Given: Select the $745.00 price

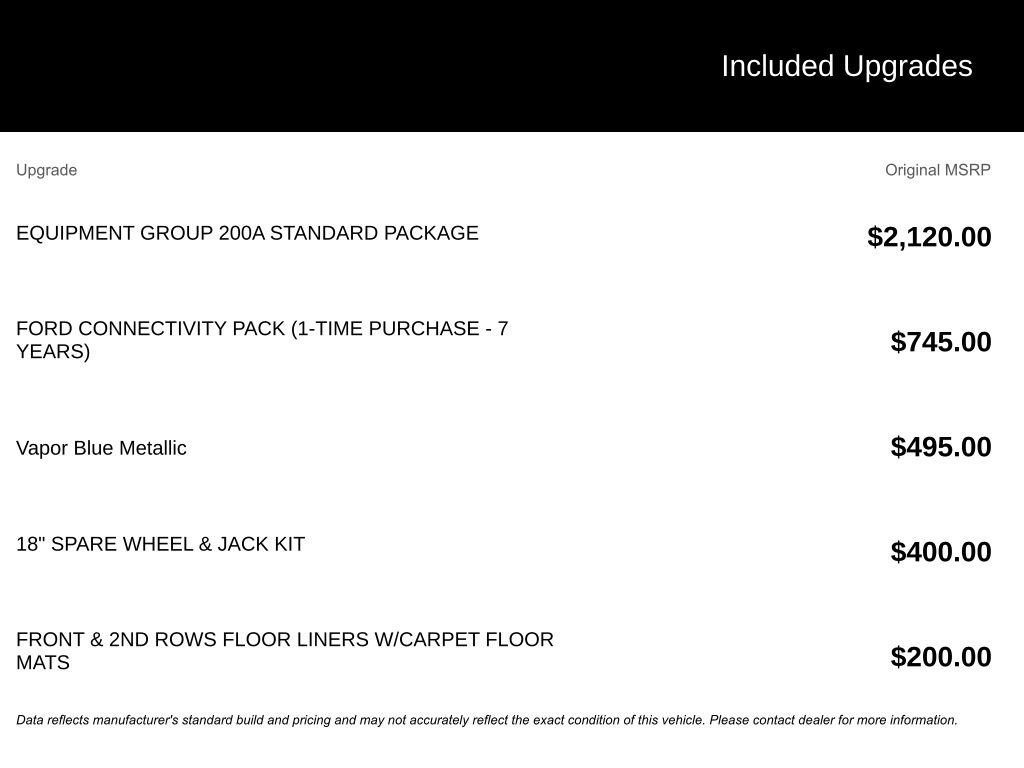Looking at the screenshot, I should coord(940,342).
